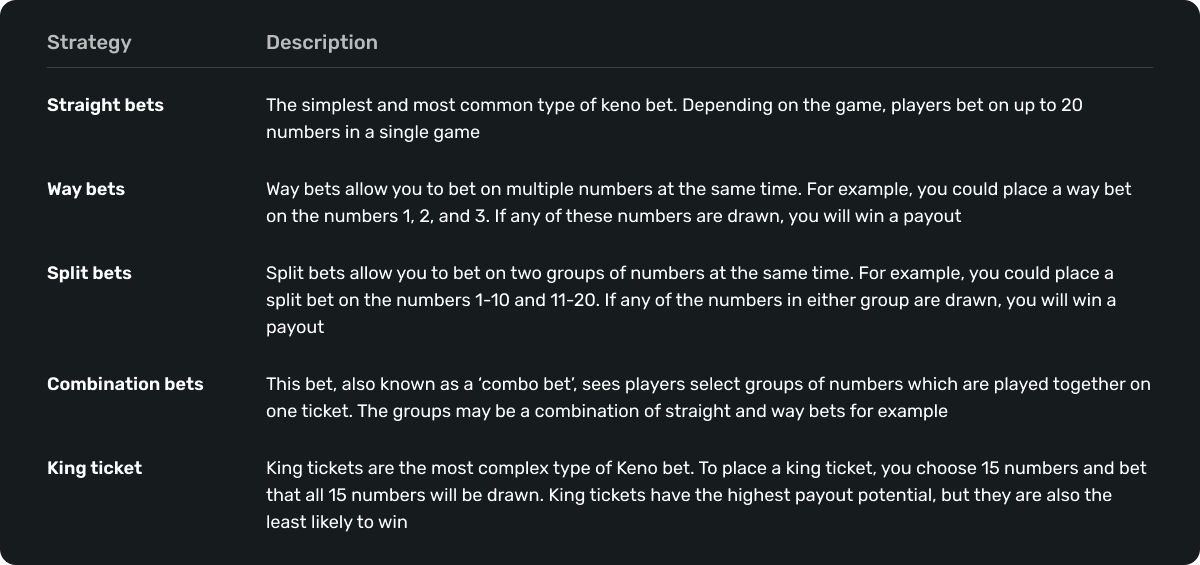Select the Way bets row label
Screen dimensions: 1200x565
(86, 189)
